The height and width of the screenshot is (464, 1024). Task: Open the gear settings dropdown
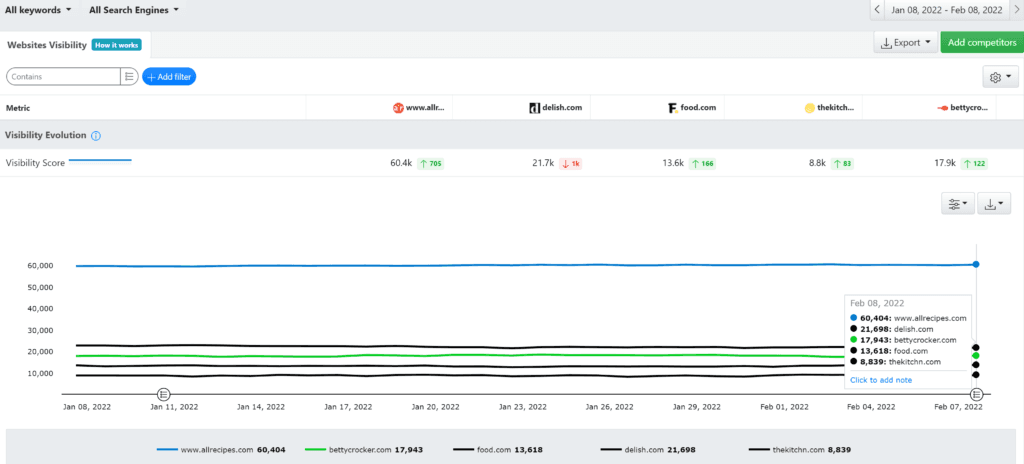click(1000, 77)
